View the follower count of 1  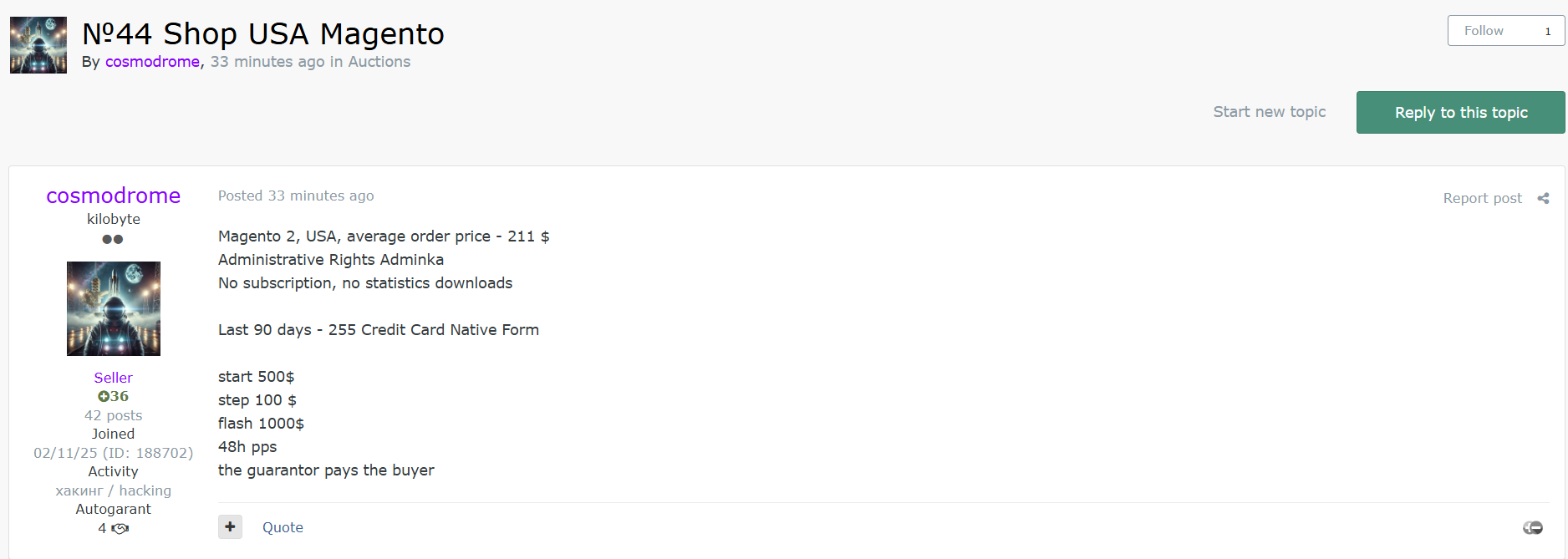click(1547, 31)
